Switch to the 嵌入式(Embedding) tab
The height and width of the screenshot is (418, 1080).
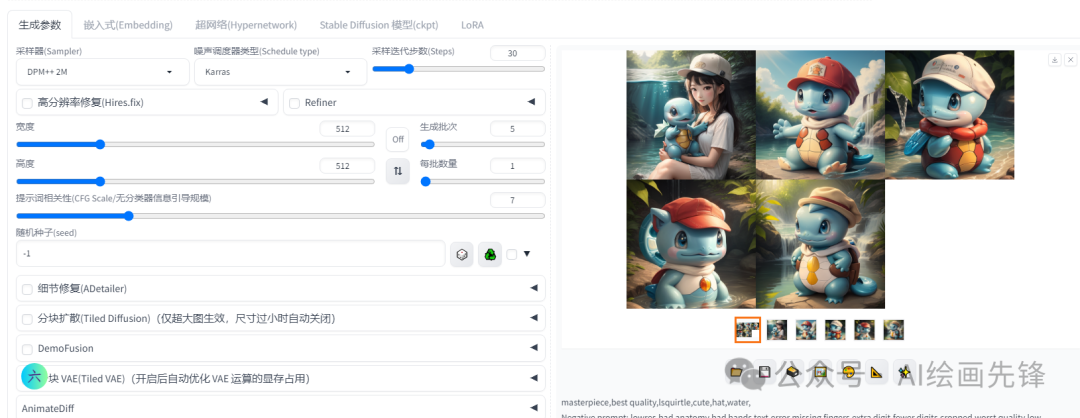click(128, 25)
